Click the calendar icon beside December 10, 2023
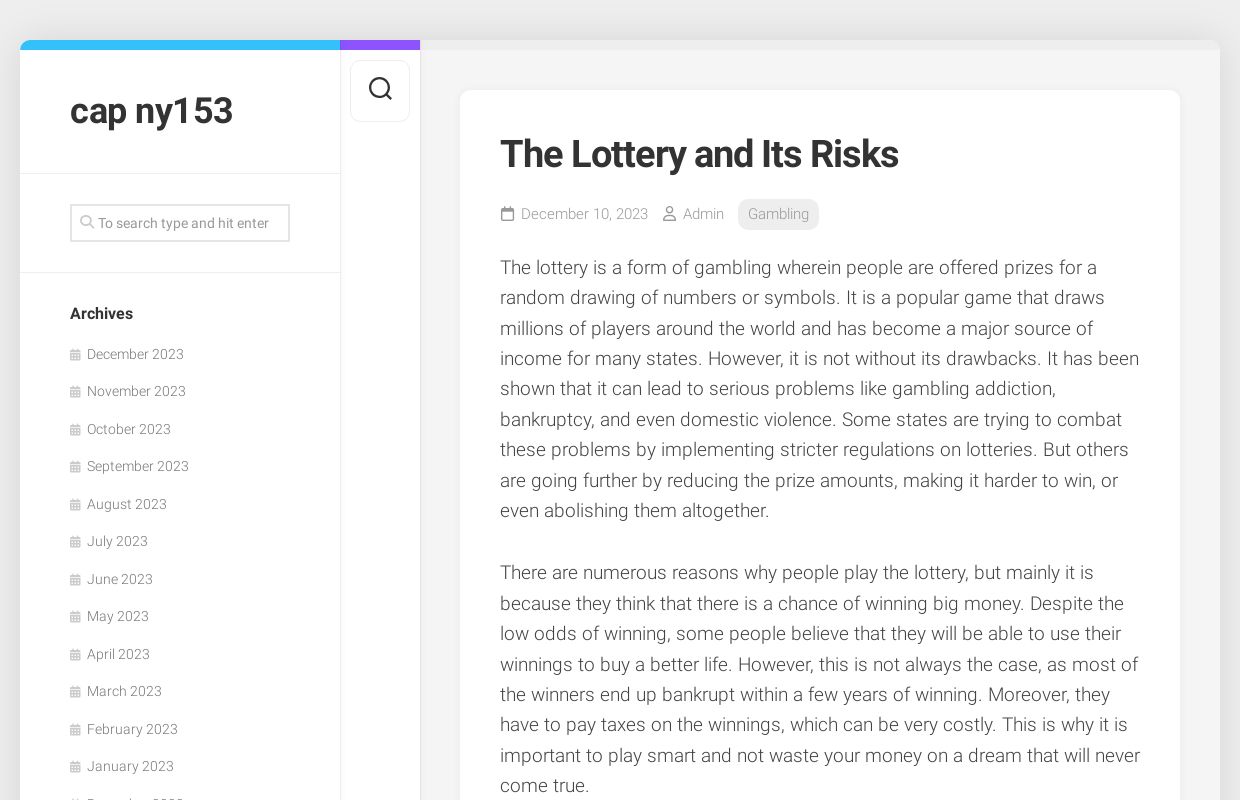The image size is (1240, 800). (x=507, y=214)
